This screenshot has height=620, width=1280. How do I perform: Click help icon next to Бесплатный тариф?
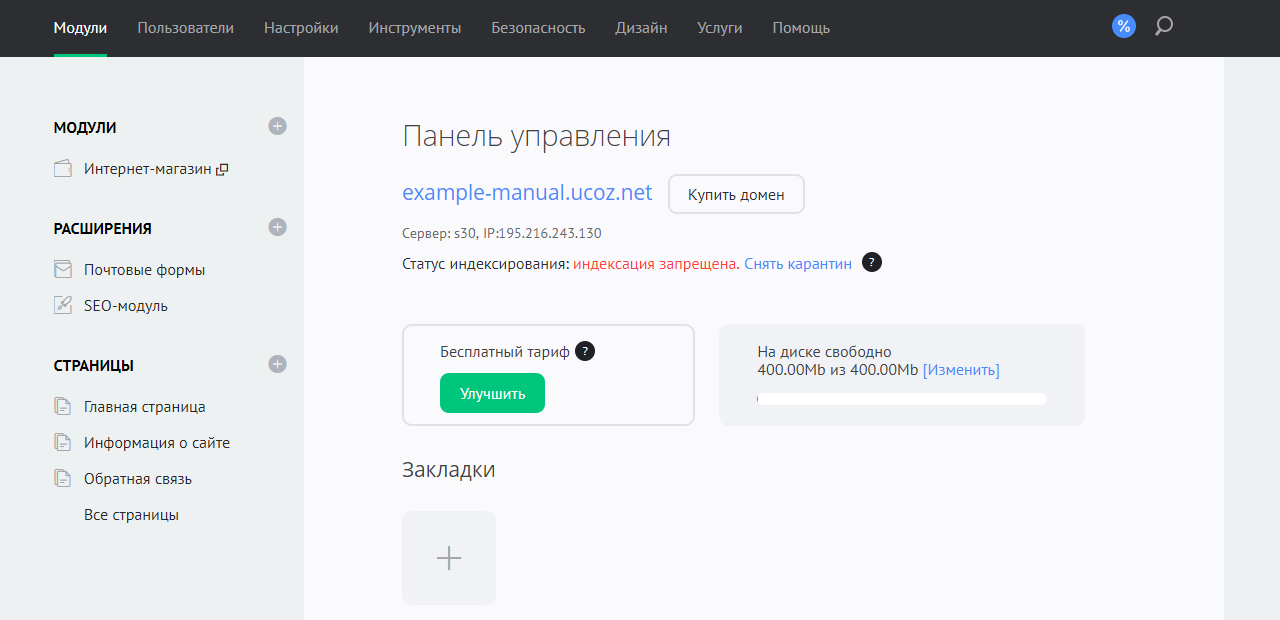tap(585, 351)
